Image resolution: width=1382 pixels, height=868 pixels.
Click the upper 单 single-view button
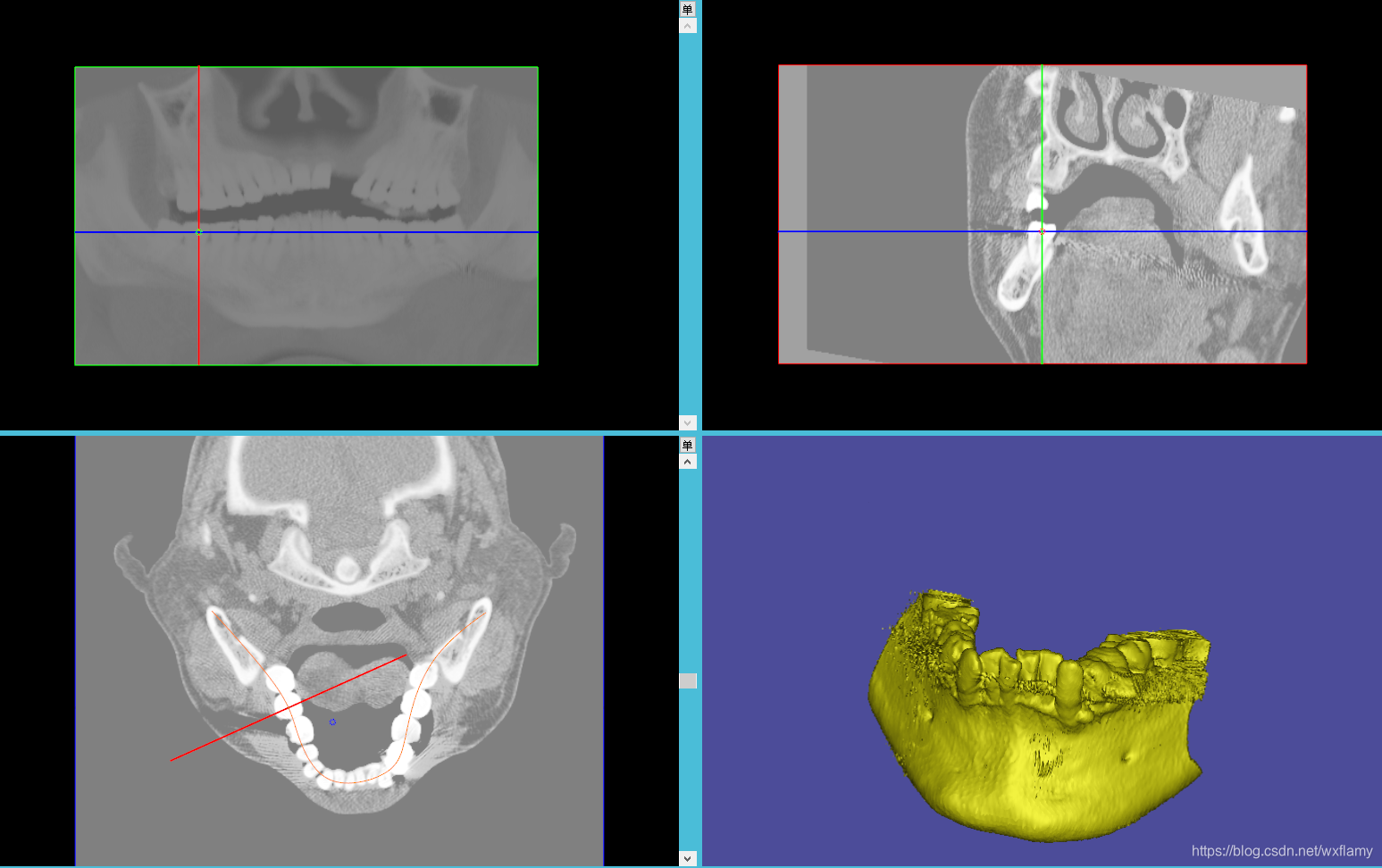[x=687, y=9]
